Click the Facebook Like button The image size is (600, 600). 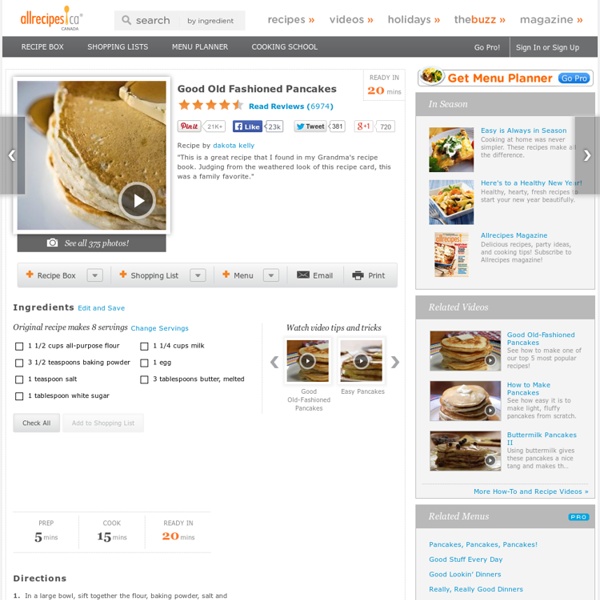(247, 126)
